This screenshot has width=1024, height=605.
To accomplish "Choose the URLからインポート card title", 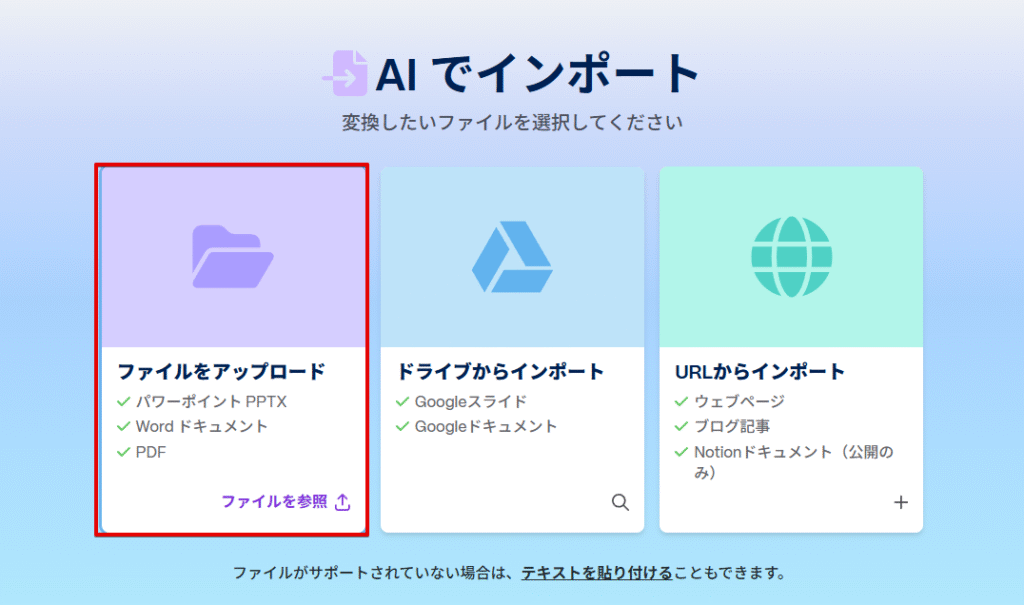I will tap(761, 372).
